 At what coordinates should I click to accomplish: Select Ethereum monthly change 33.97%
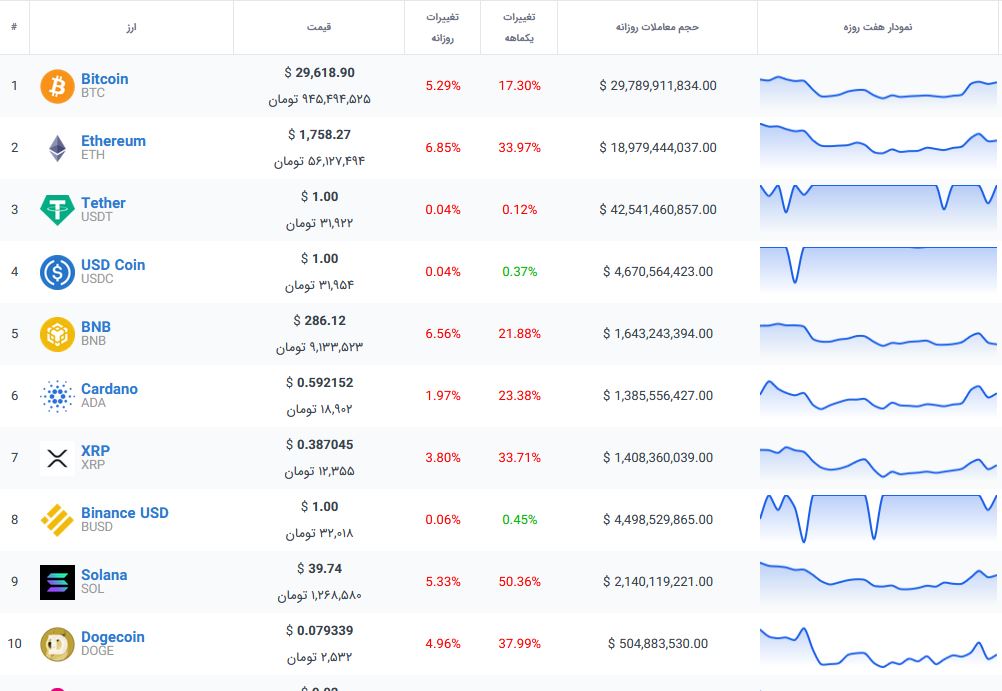pos(520,148)
